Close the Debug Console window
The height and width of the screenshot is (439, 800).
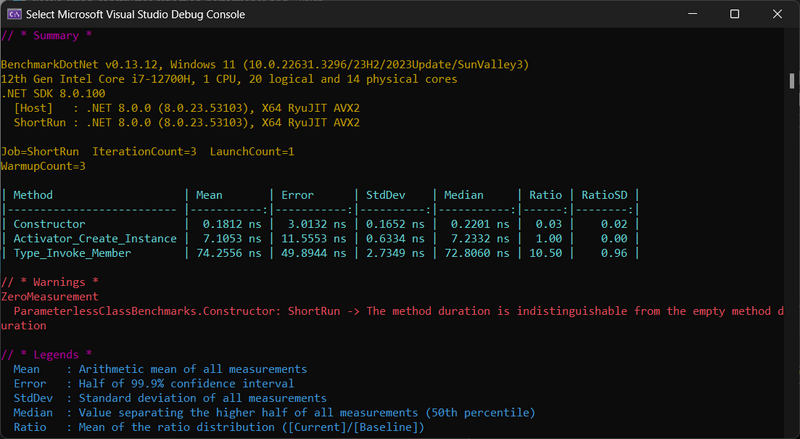tap(777, 14)
